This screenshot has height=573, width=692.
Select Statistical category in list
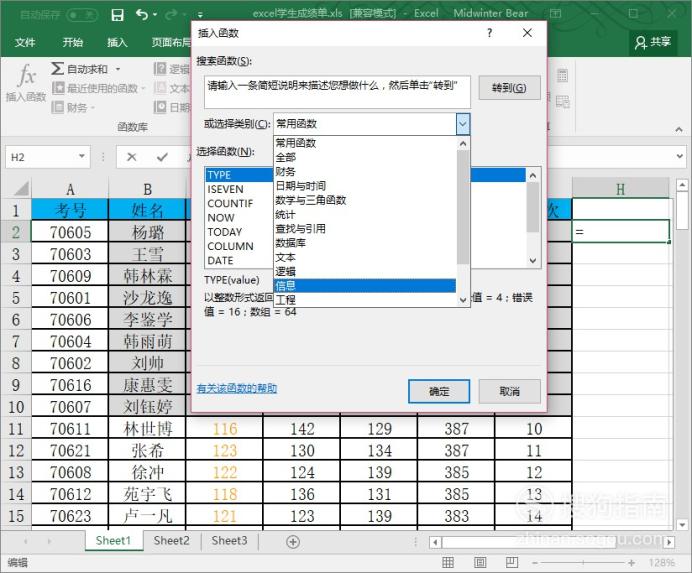[365, 214]
